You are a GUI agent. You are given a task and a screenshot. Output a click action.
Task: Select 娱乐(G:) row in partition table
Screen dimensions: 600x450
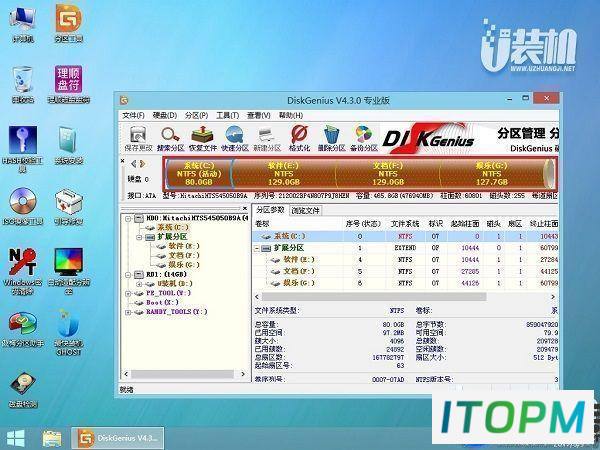pyautogui.click(x=405, y=284)
